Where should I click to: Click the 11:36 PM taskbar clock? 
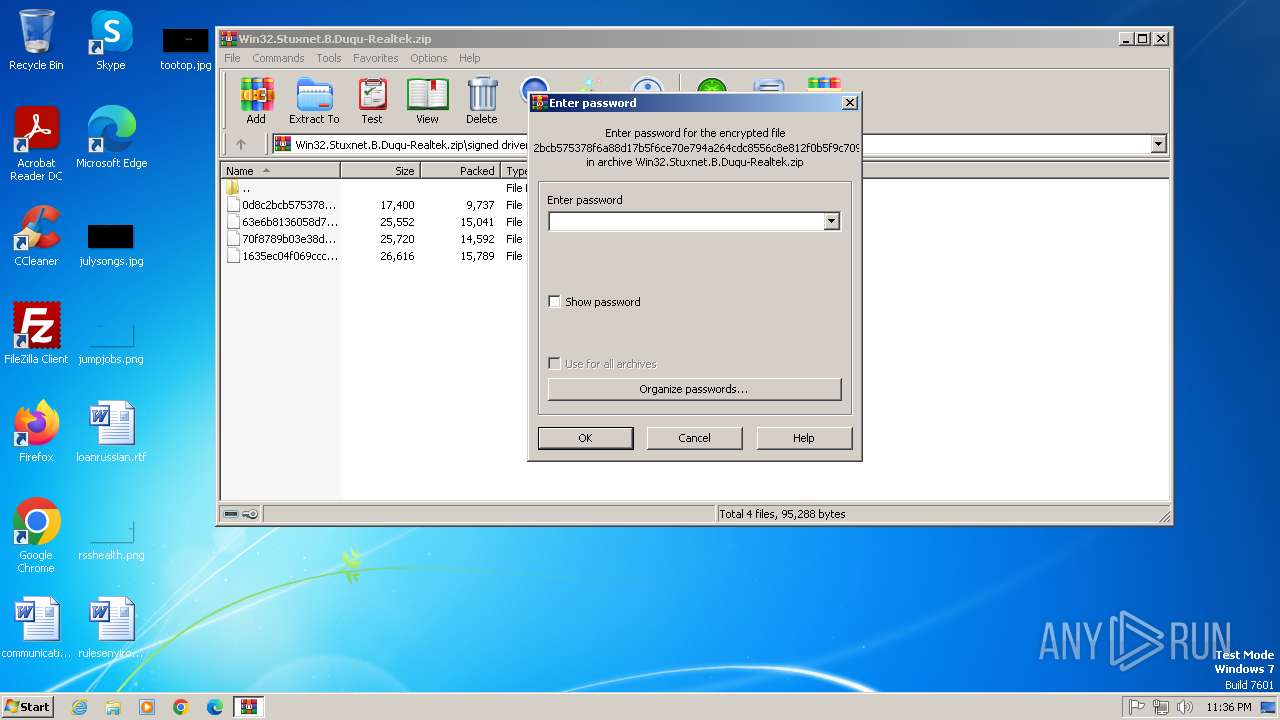click(1228, 707)
